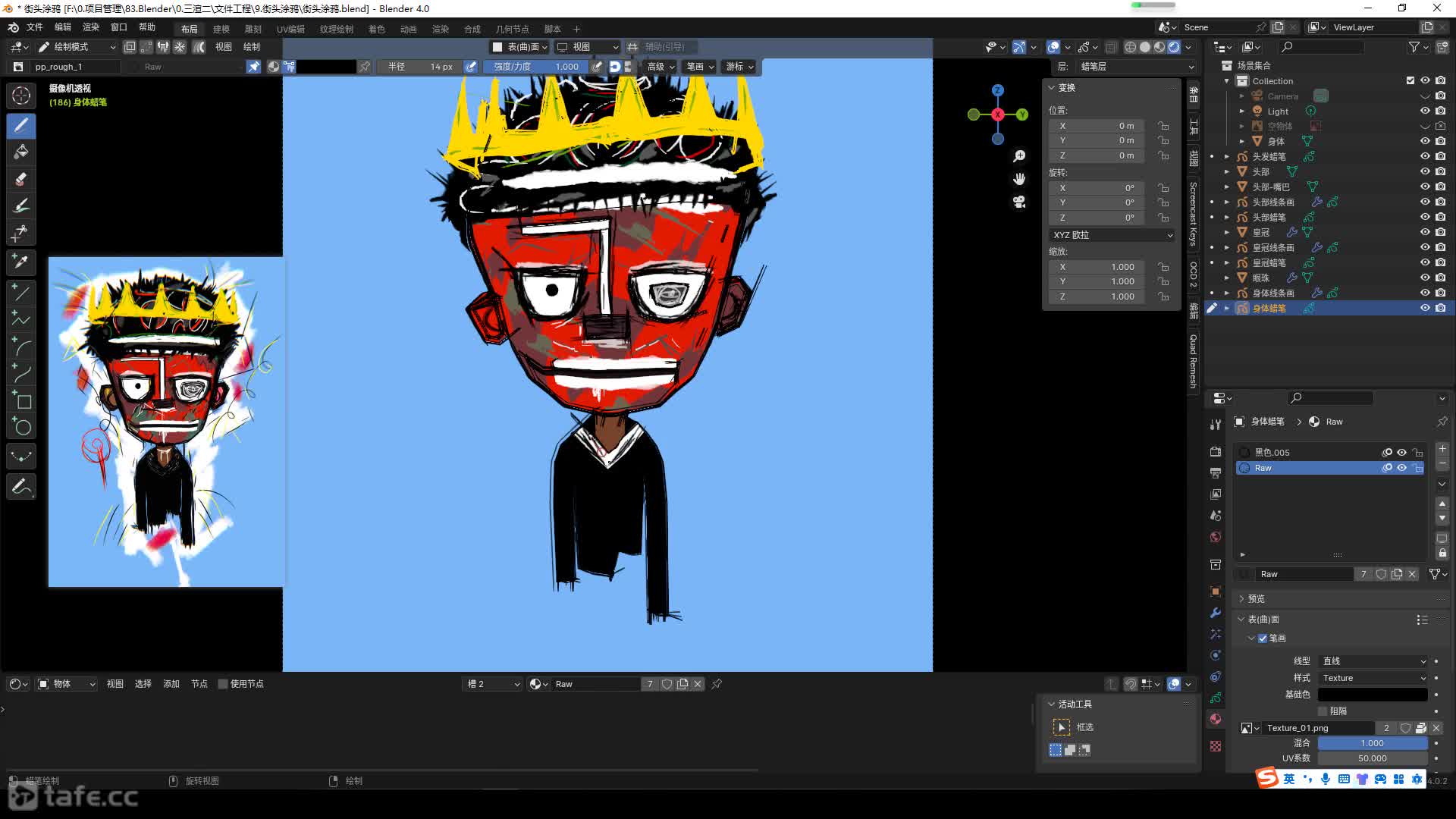Open the Output properties tab
The image size is (1456, 819).
coord(1216,472)
